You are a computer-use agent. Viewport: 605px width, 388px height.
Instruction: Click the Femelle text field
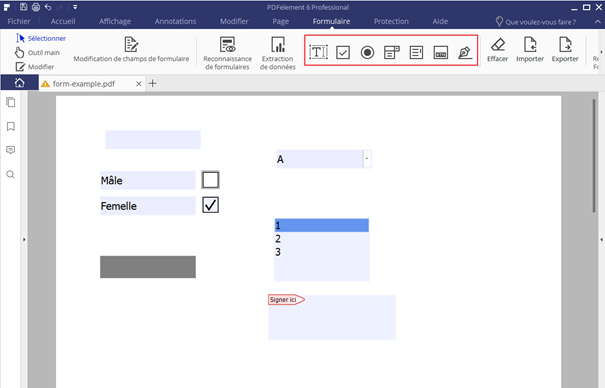(148, 206)
